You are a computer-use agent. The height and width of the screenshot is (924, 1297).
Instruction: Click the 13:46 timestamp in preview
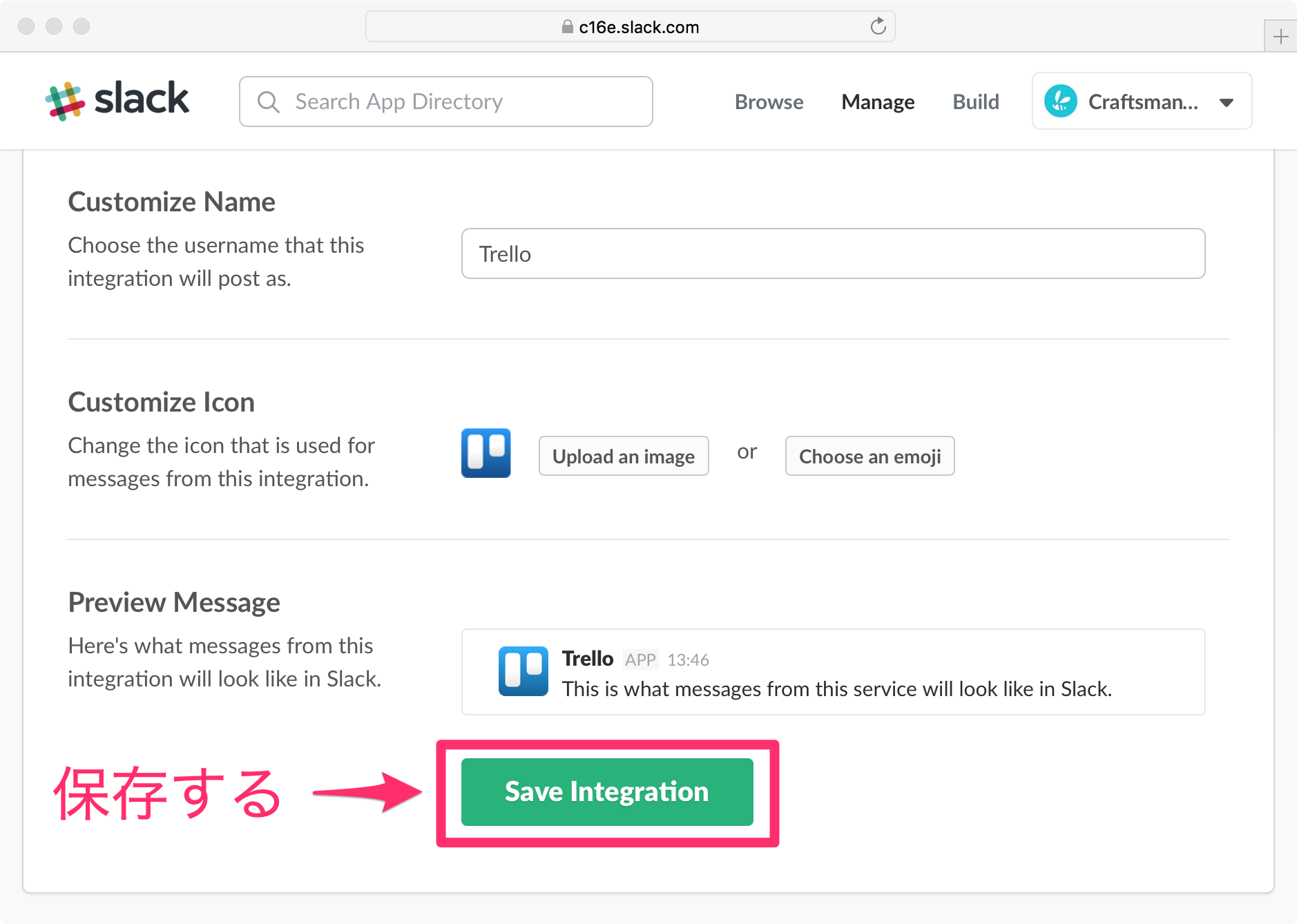[688, 660]
